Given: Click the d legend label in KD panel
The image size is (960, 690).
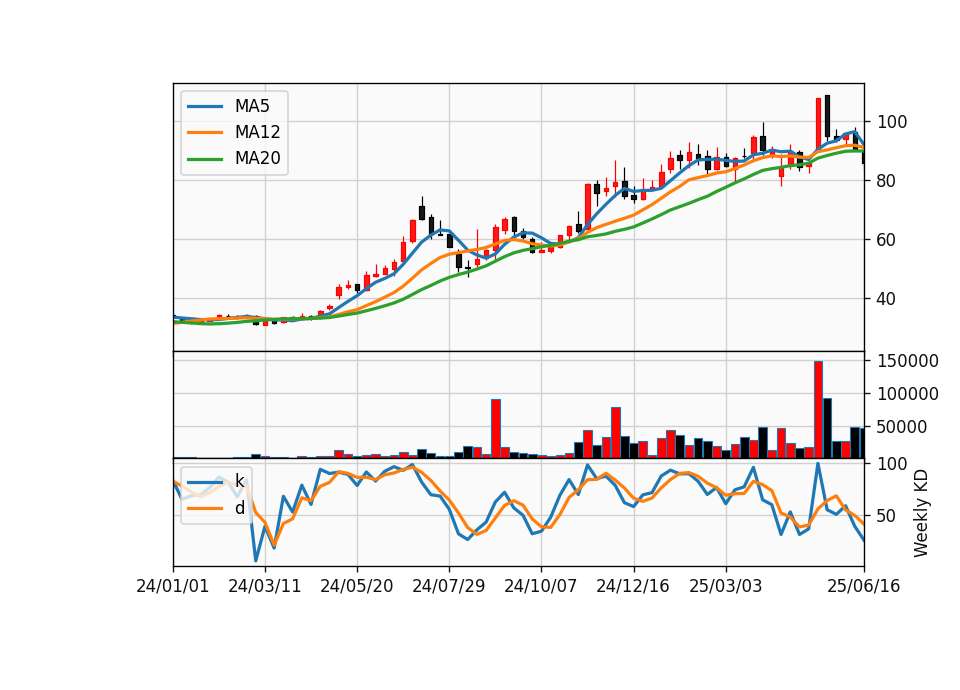Looking at the screenshot, I should tap(239, 508).
